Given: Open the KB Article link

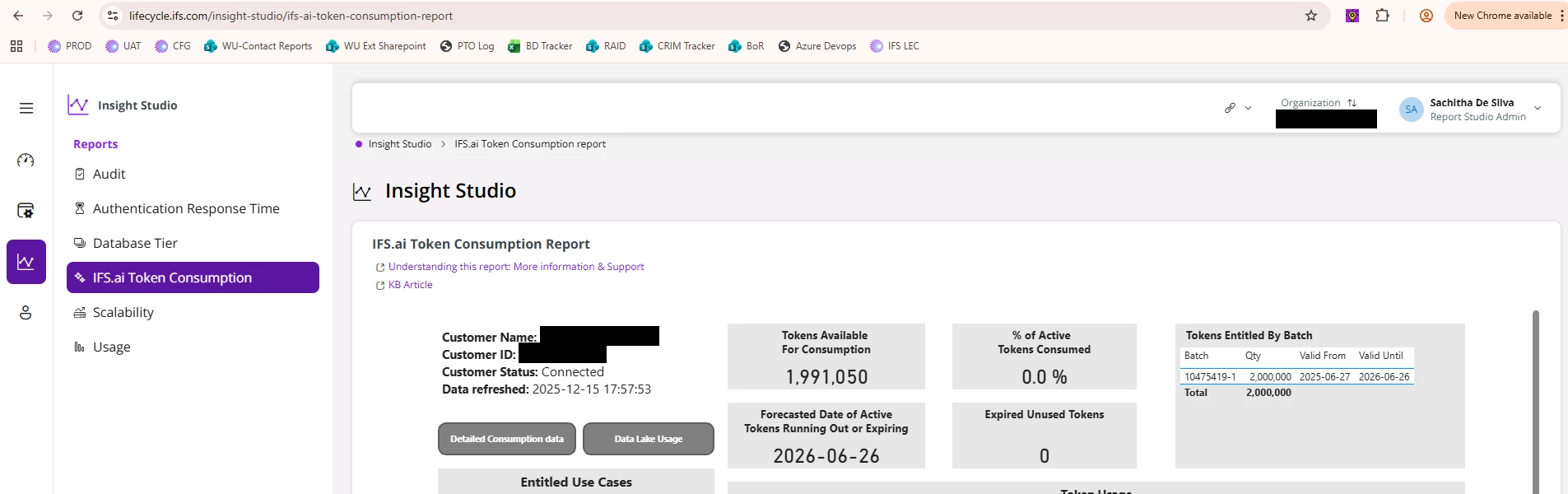Looking at the screenshot, I should [x=410, y=285].
